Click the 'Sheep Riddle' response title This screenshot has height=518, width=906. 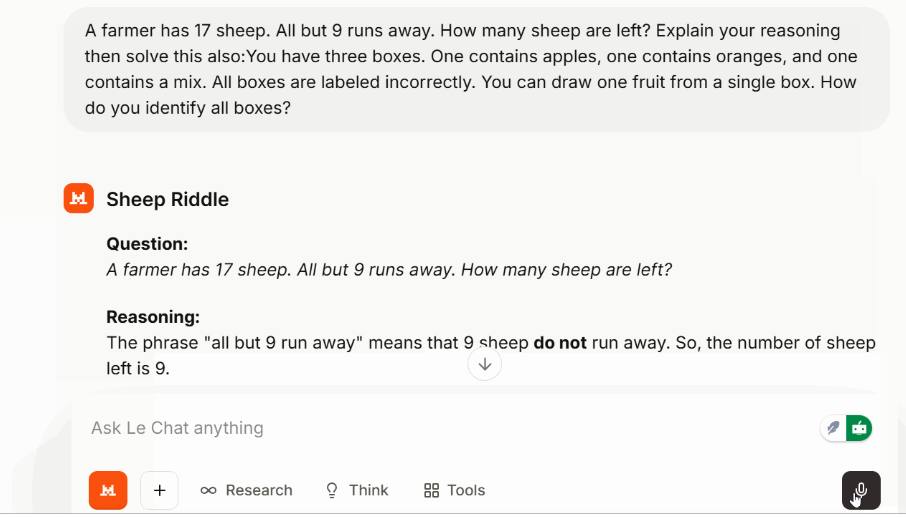[x=168, y=199]
